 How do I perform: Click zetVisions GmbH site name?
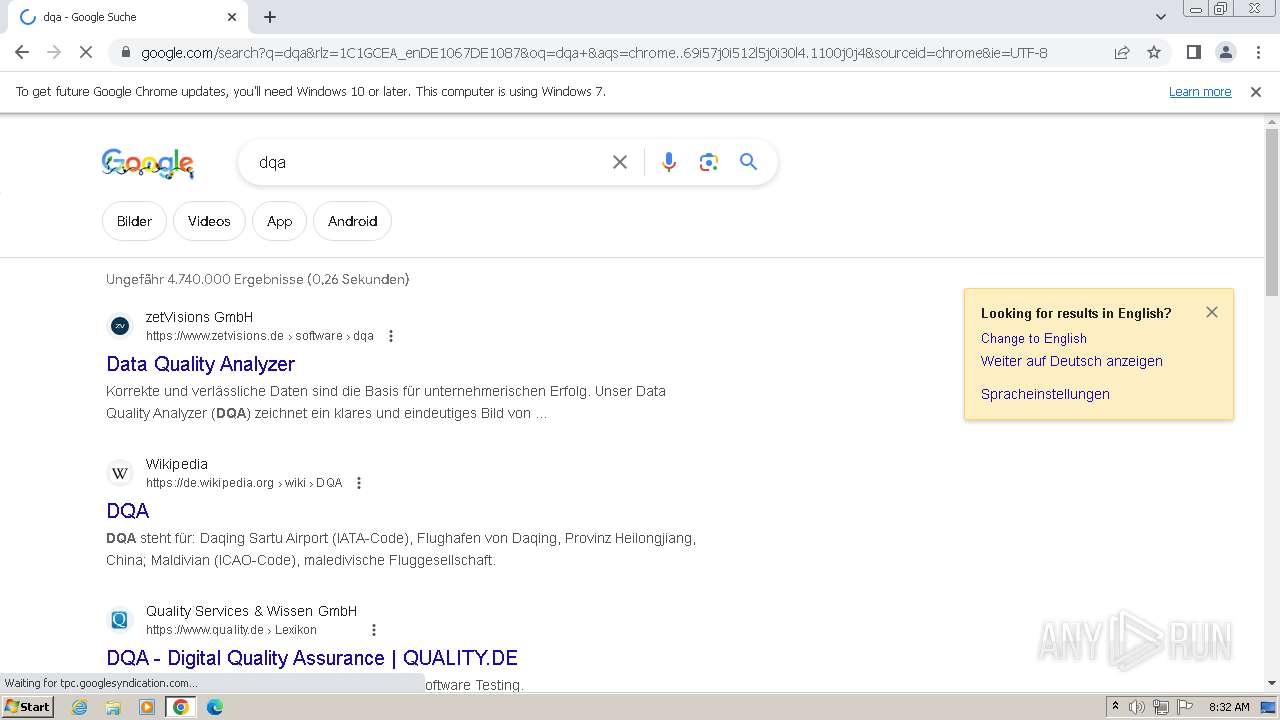199,317
